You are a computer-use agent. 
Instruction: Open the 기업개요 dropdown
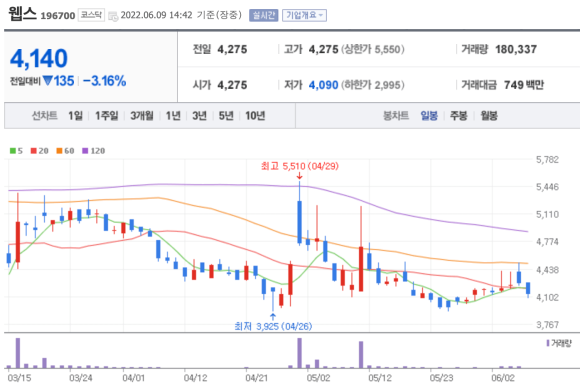tap(304, 15)
